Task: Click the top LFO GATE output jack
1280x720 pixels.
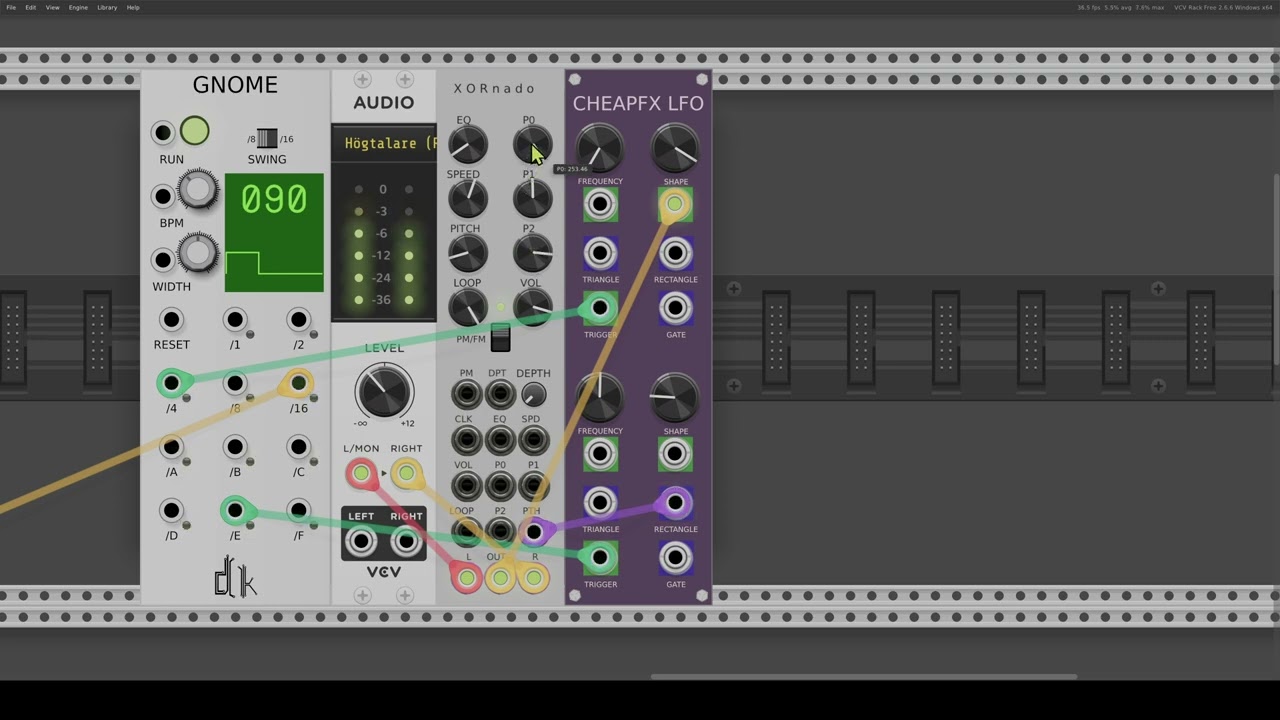Action: click(675, 309)
